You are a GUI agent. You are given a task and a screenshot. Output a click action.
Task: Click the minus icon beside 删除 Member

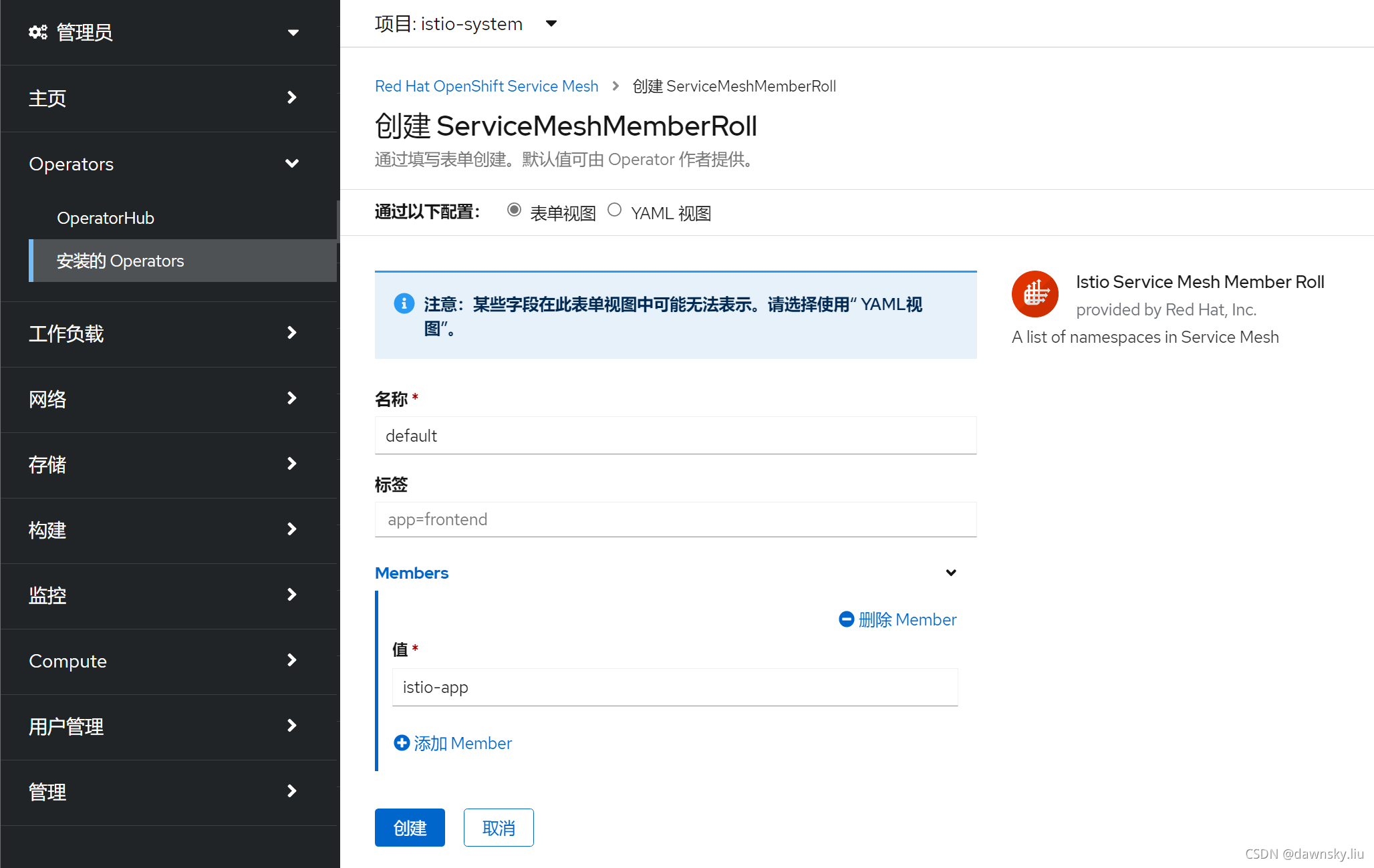point(846,619)
